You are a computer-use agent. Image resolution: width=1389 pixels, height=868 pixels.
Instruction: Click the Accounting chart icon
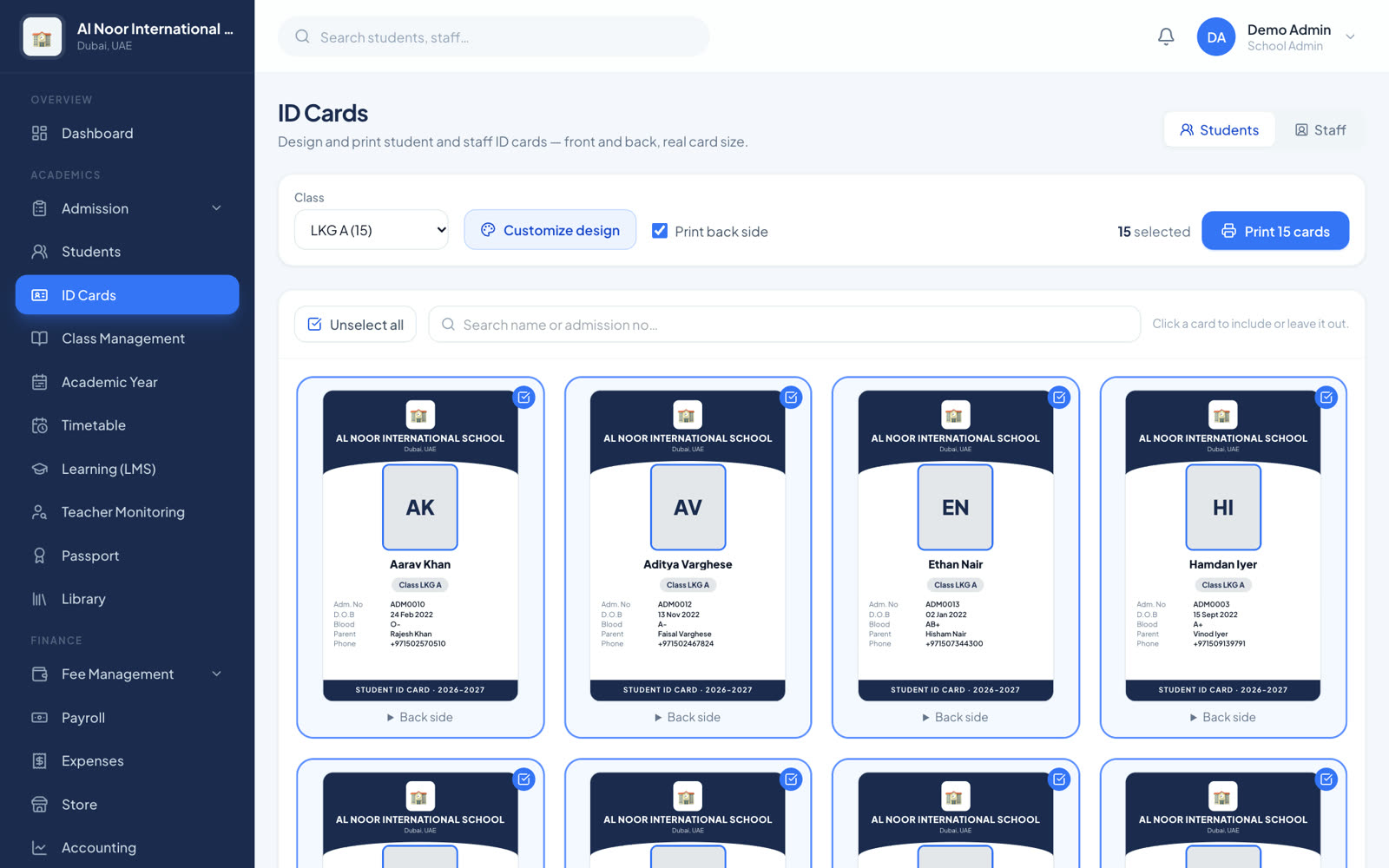pyautogui.click(x=40, y=848)
